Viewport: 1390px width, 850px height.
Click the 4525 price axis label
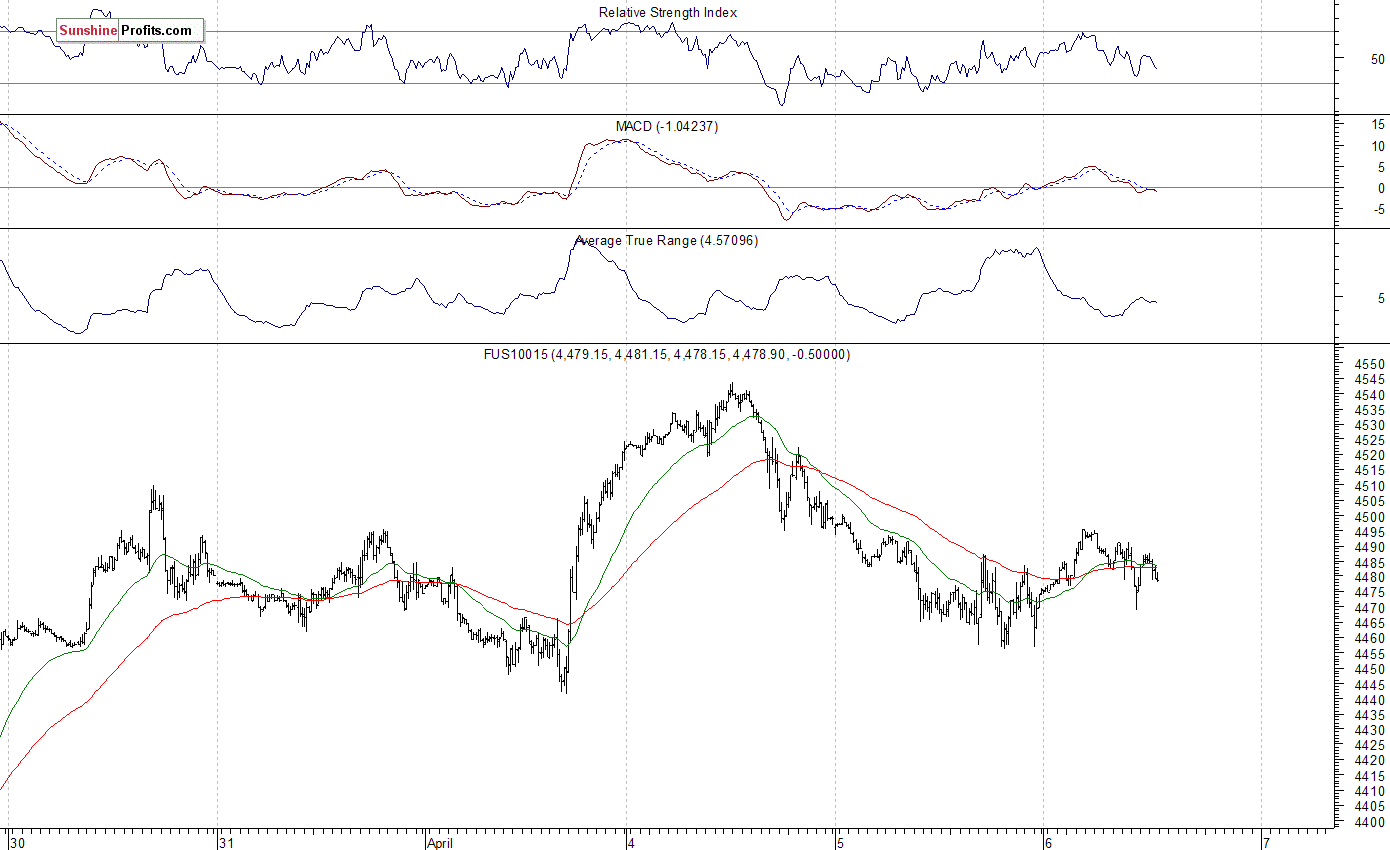[x=1370, y=440]
